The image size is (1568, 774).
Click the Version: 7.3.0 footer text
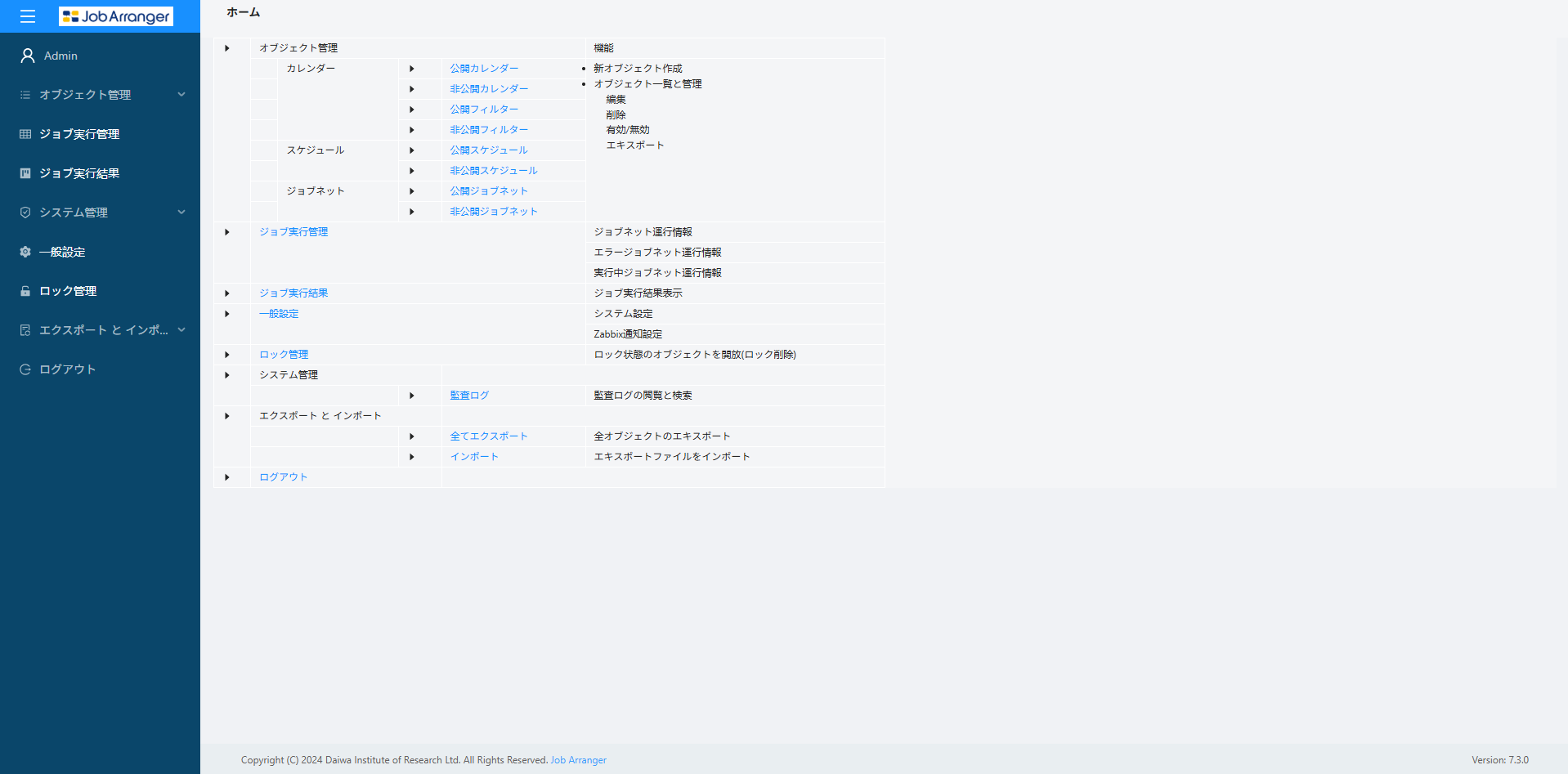point(1500,760)
